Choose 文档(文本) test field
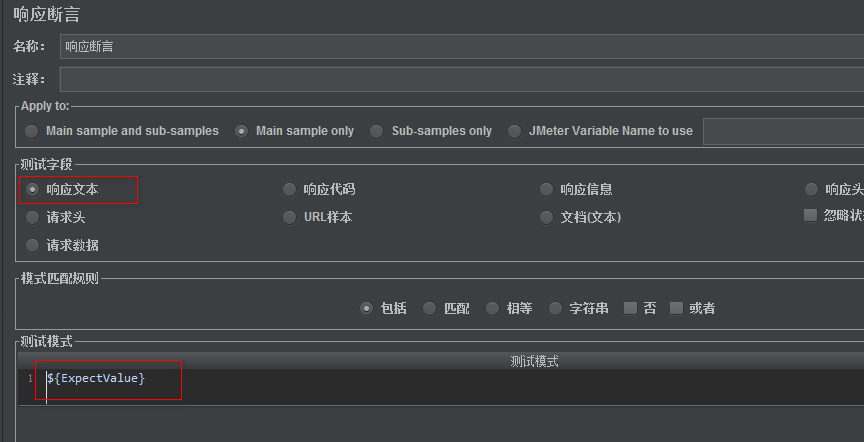864x442 pixels. 546,217
